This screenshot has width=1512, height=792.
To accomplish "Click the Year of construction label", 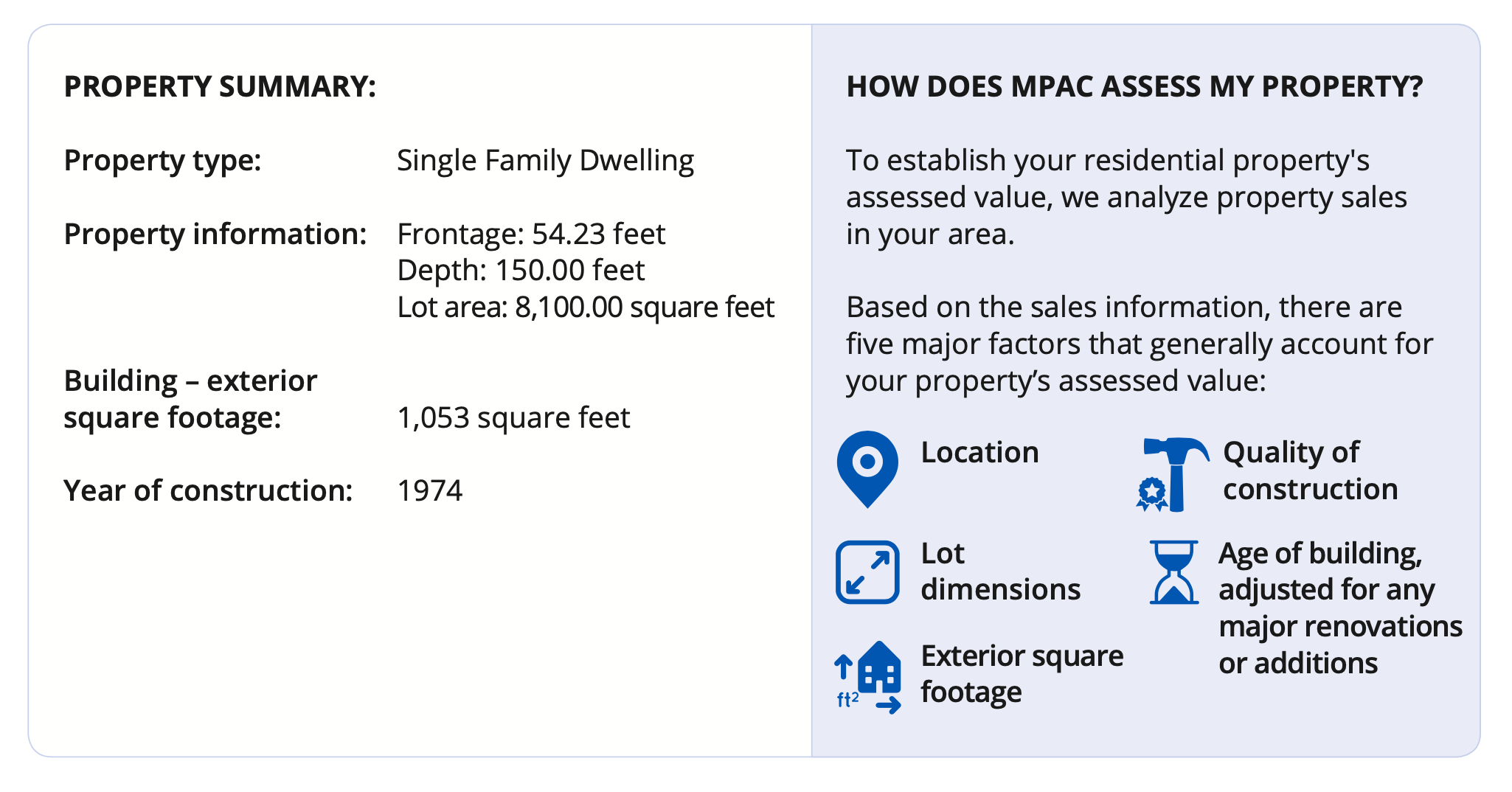I will click(208, 490).
